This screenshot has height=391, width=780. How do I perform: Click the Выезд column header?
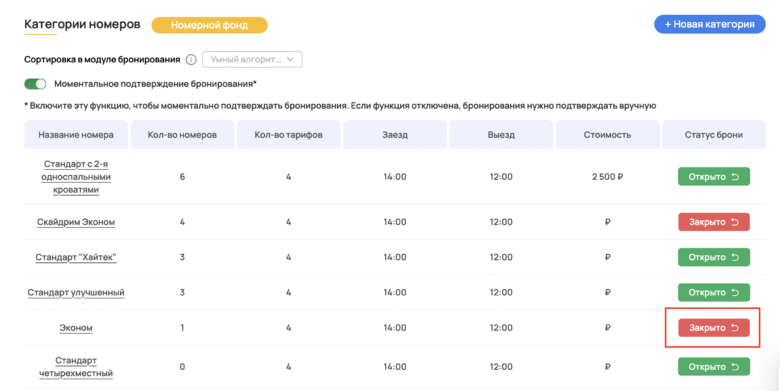[x=501, y=135]
